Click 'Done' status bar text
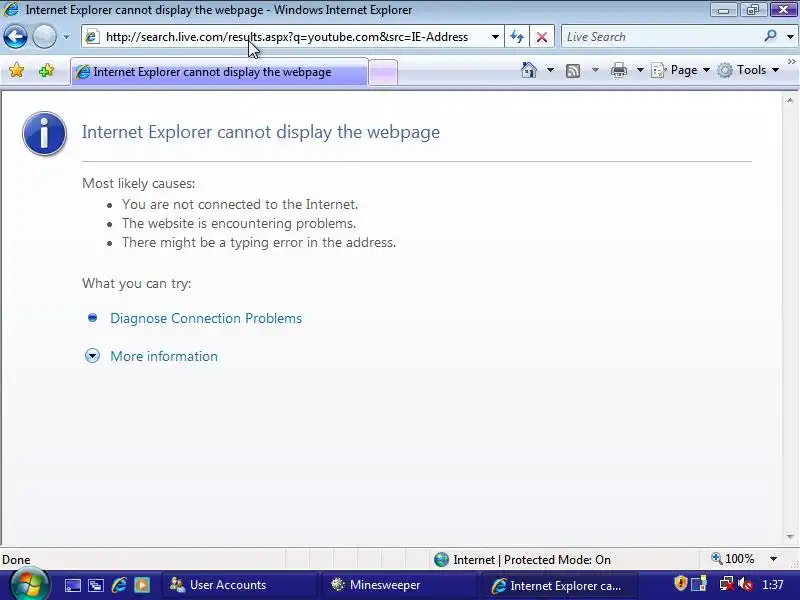 click(16, 560)
